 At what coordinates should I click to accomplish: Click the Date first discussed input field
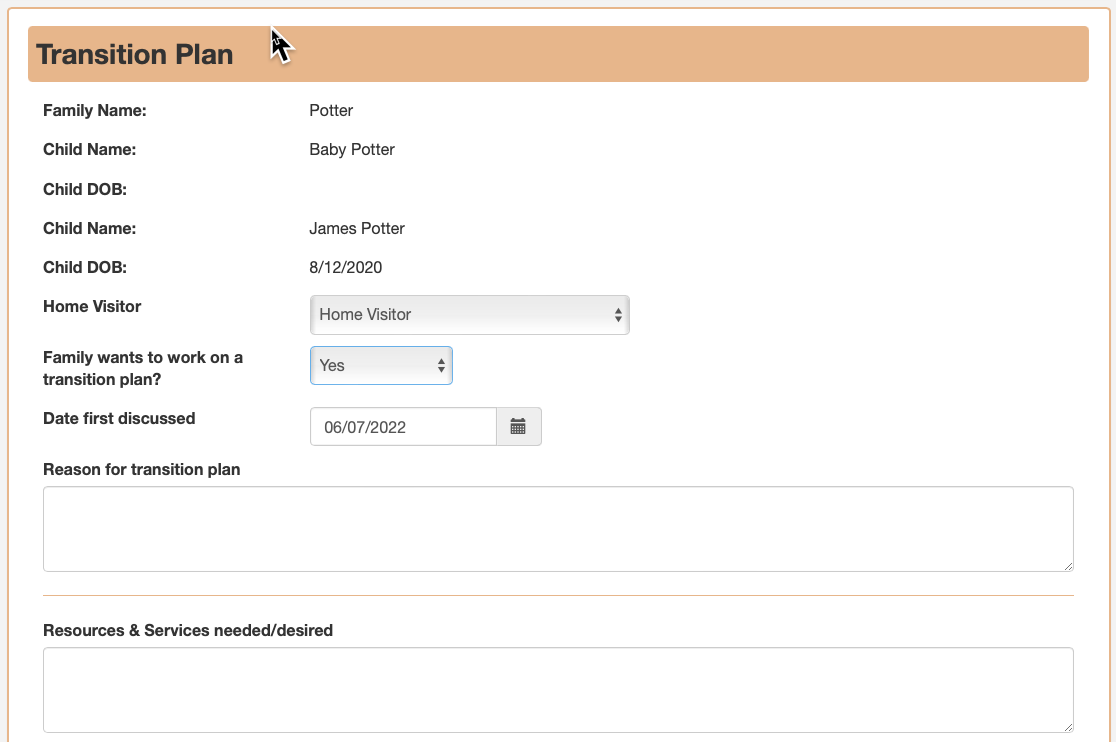(404, 427)
